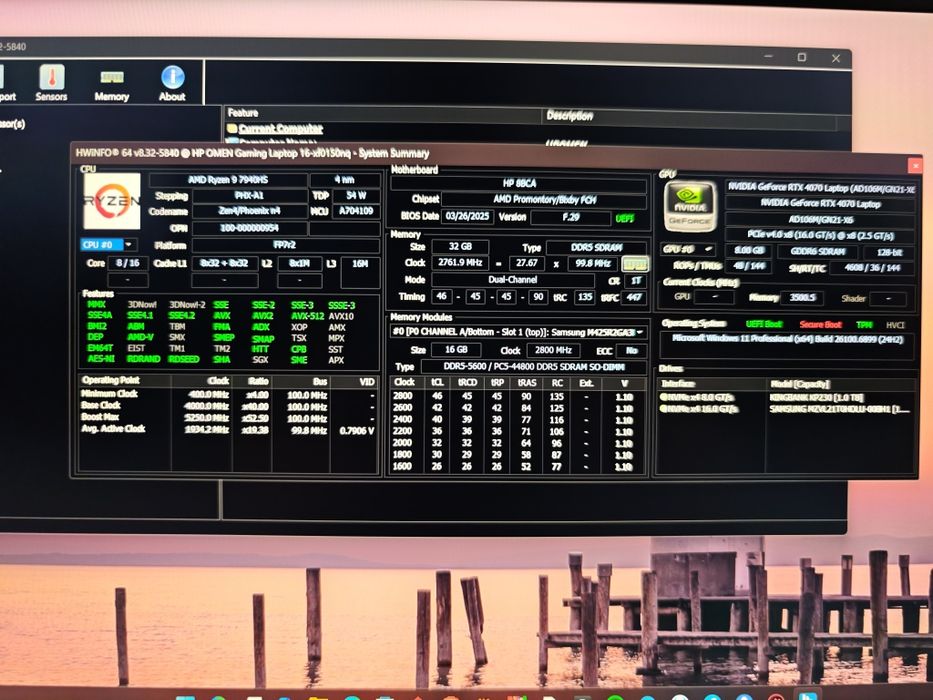Click the GDDR6 SDRAM field
This screenshot has height=700, width=933.
[x=818, y=251]
